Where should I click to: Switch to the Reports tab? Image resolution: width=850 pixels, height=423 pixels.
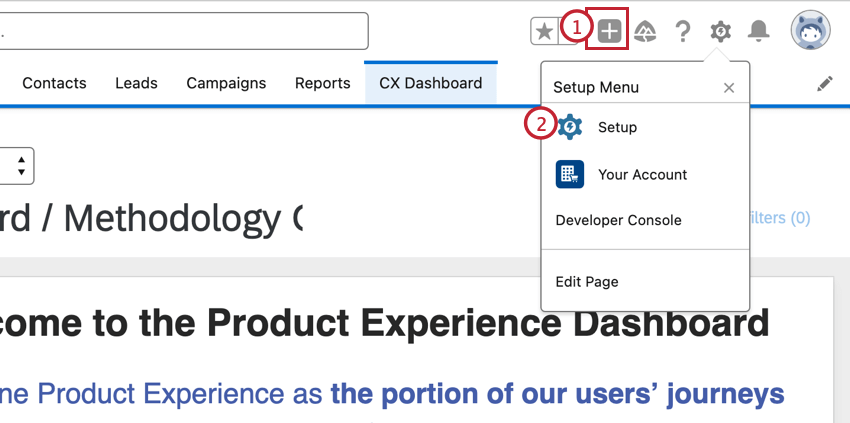coord(322,83)
